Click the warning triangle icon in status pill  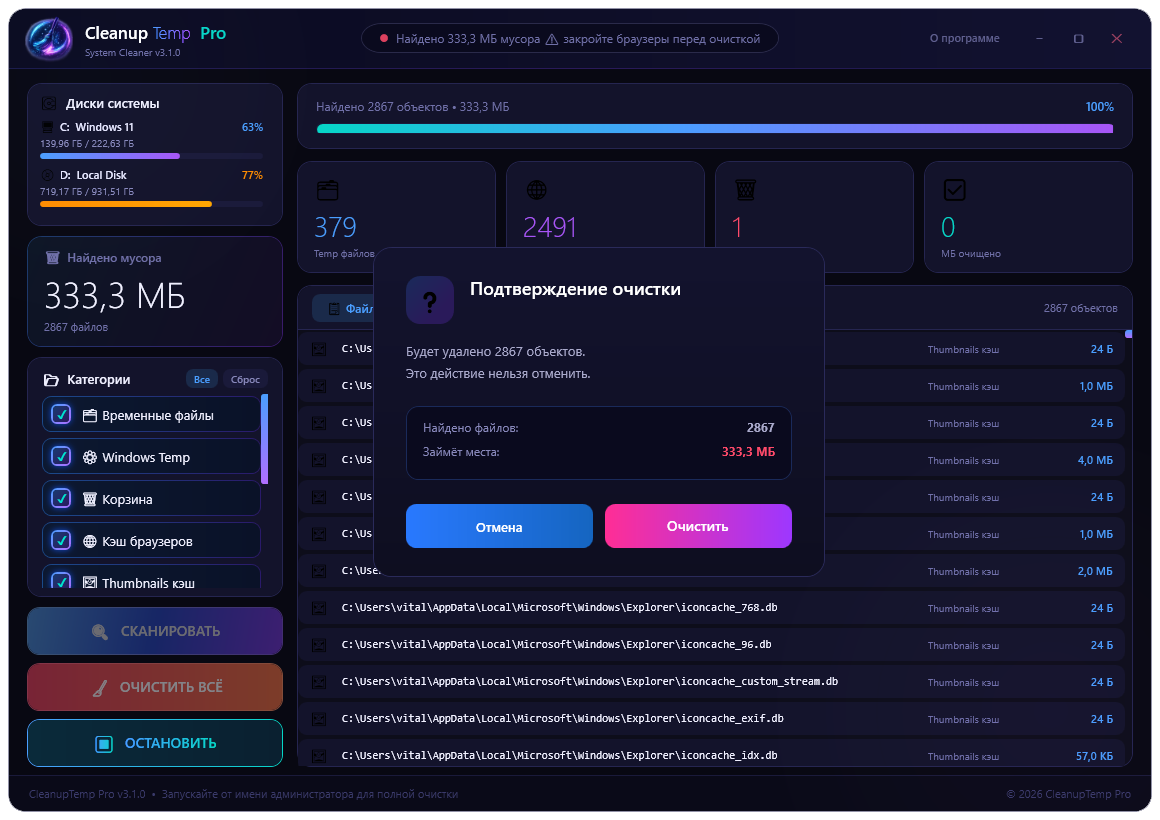[x=551, y=39]
